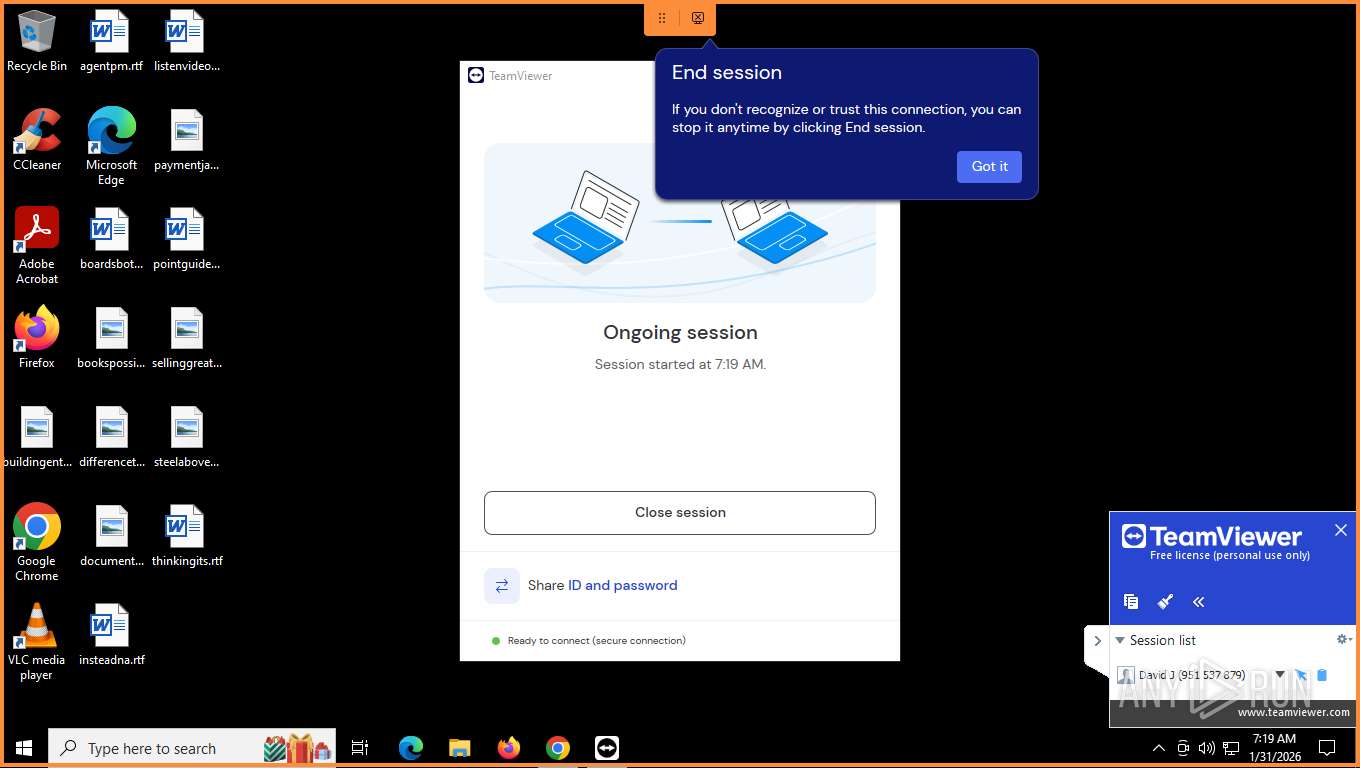Screen dimensions: 1360x768
Task: Click the gift boxes search highlight icon
Action: click(298, 748)
